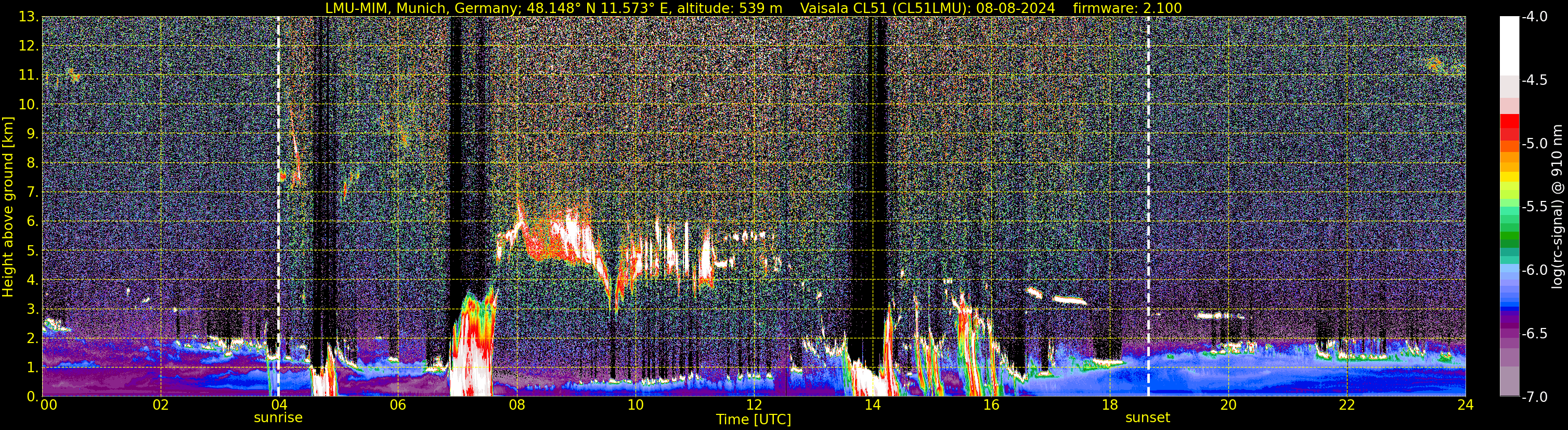Image resolution: width=1568 pixels, height=430 pixels.
Task: Click the sunrise label below the time axis
Action: click(x=278, y=418)
